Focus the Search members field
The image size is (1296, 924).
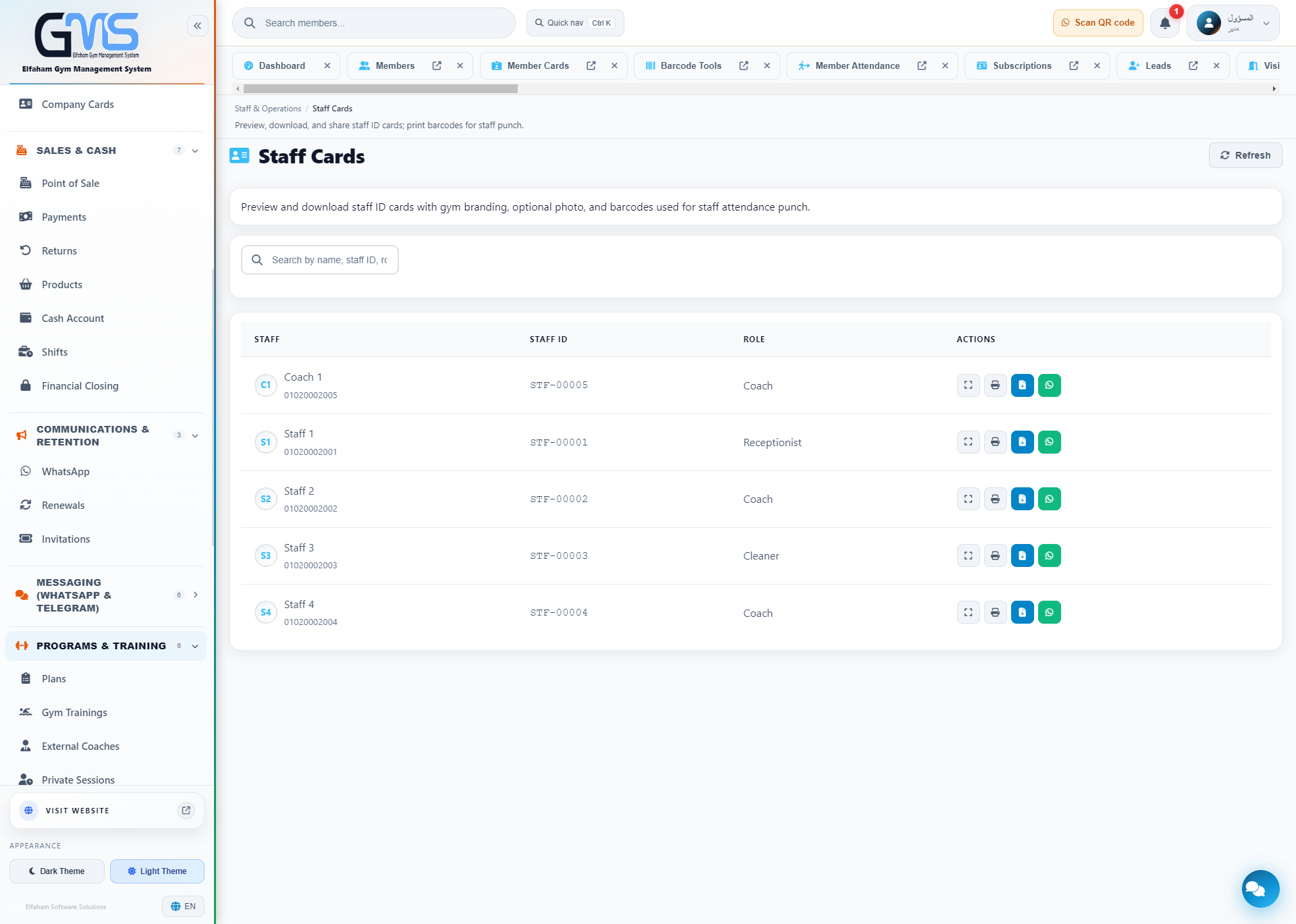click(x=374, y=23)
